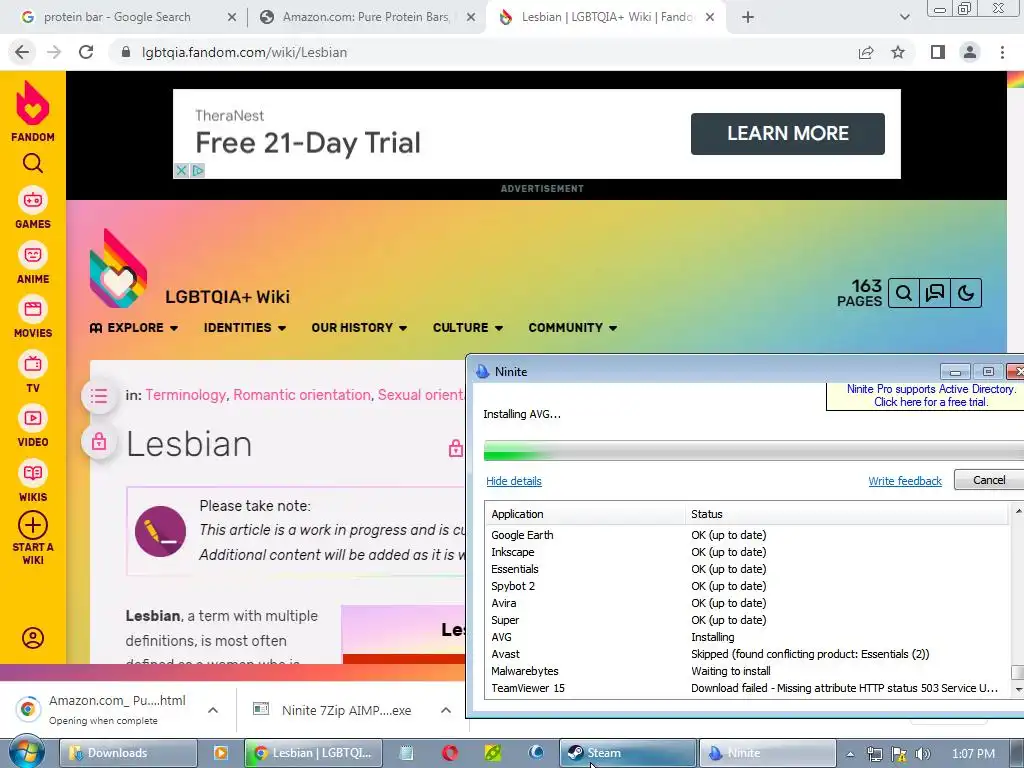Share this page icon
The height and width of the screenshot is (768, 1024).
866,52
